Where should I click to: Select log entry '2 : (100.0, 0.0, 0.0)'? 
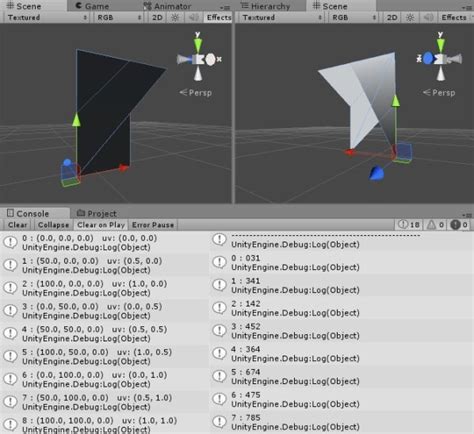tap(105, 288)
